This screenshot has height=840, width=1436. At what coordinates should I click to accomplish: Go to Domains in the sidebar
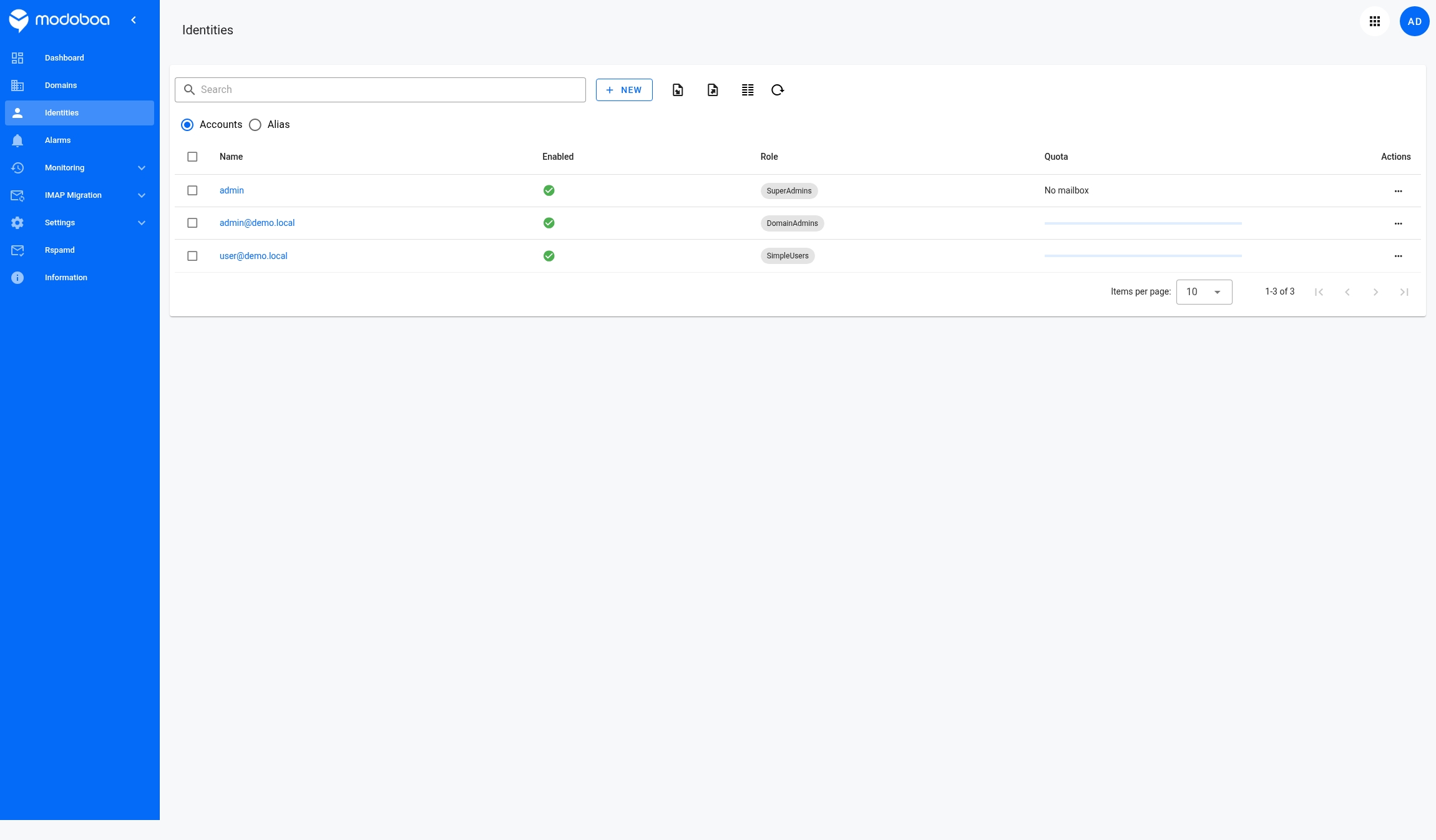pyautogui.click(x=61, y=85)
